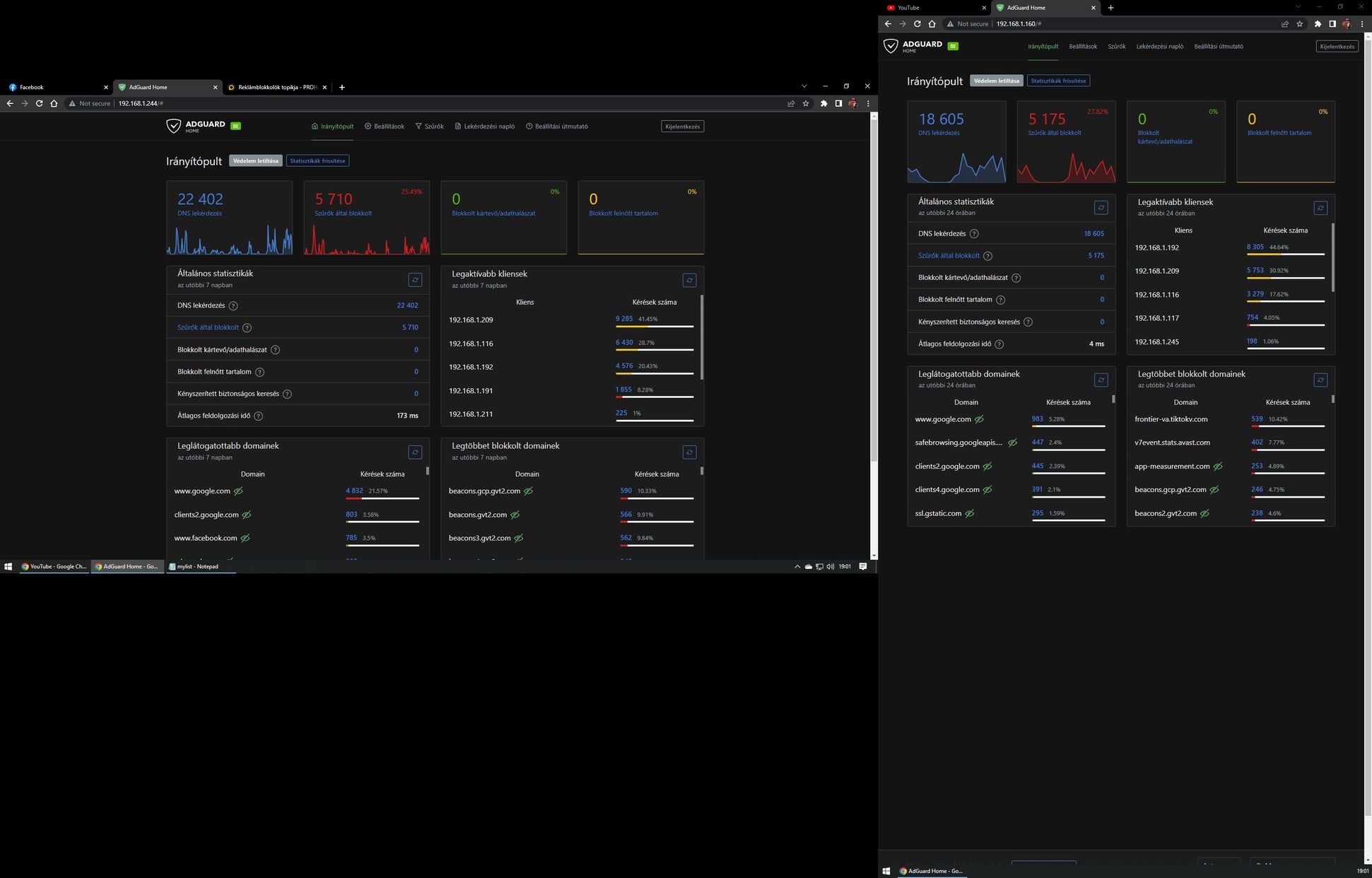Click help icon beside Átlagos feldolgozási idő, left window
Image resolution: width=1372 pixels, height=878 pixels.
tap(258, 416)
